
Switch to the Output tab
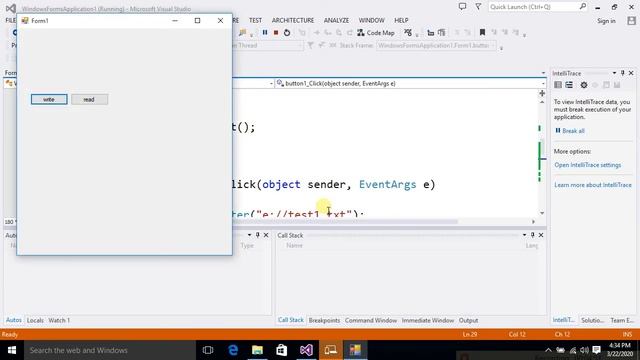pos(468,320)
